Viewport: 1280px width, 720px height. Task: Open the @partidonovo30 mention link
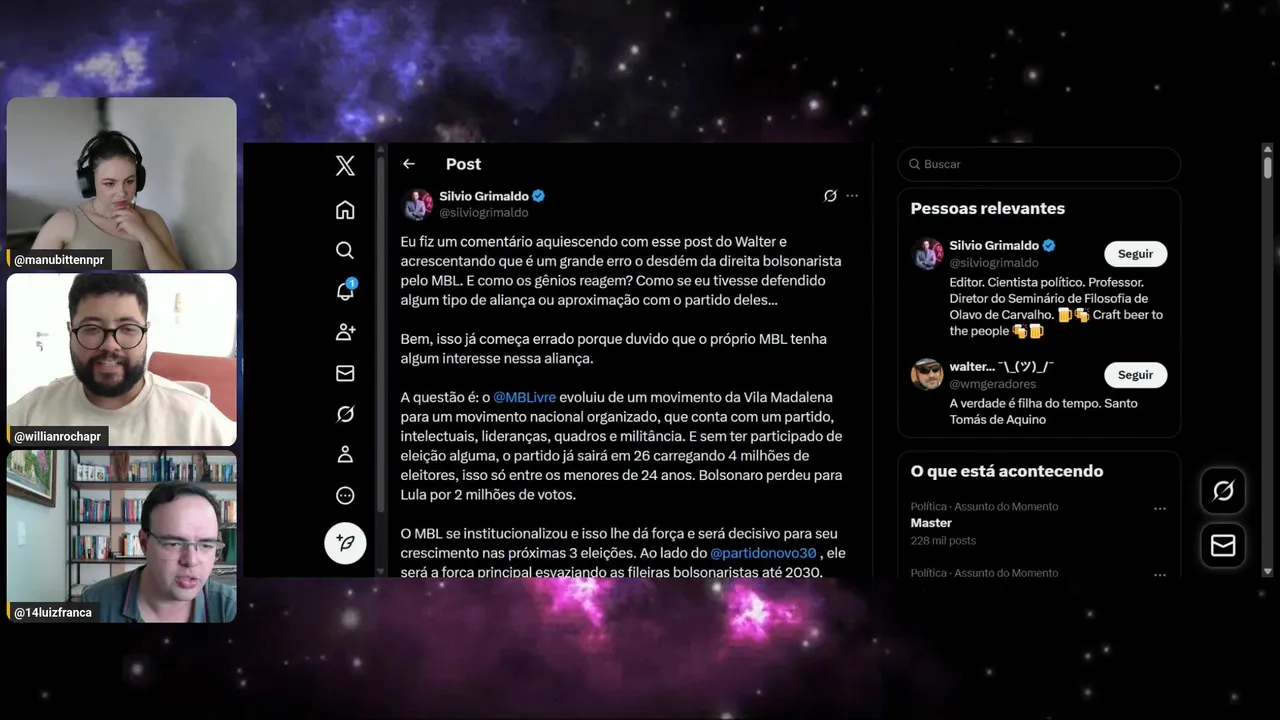[x=763, y=553]
